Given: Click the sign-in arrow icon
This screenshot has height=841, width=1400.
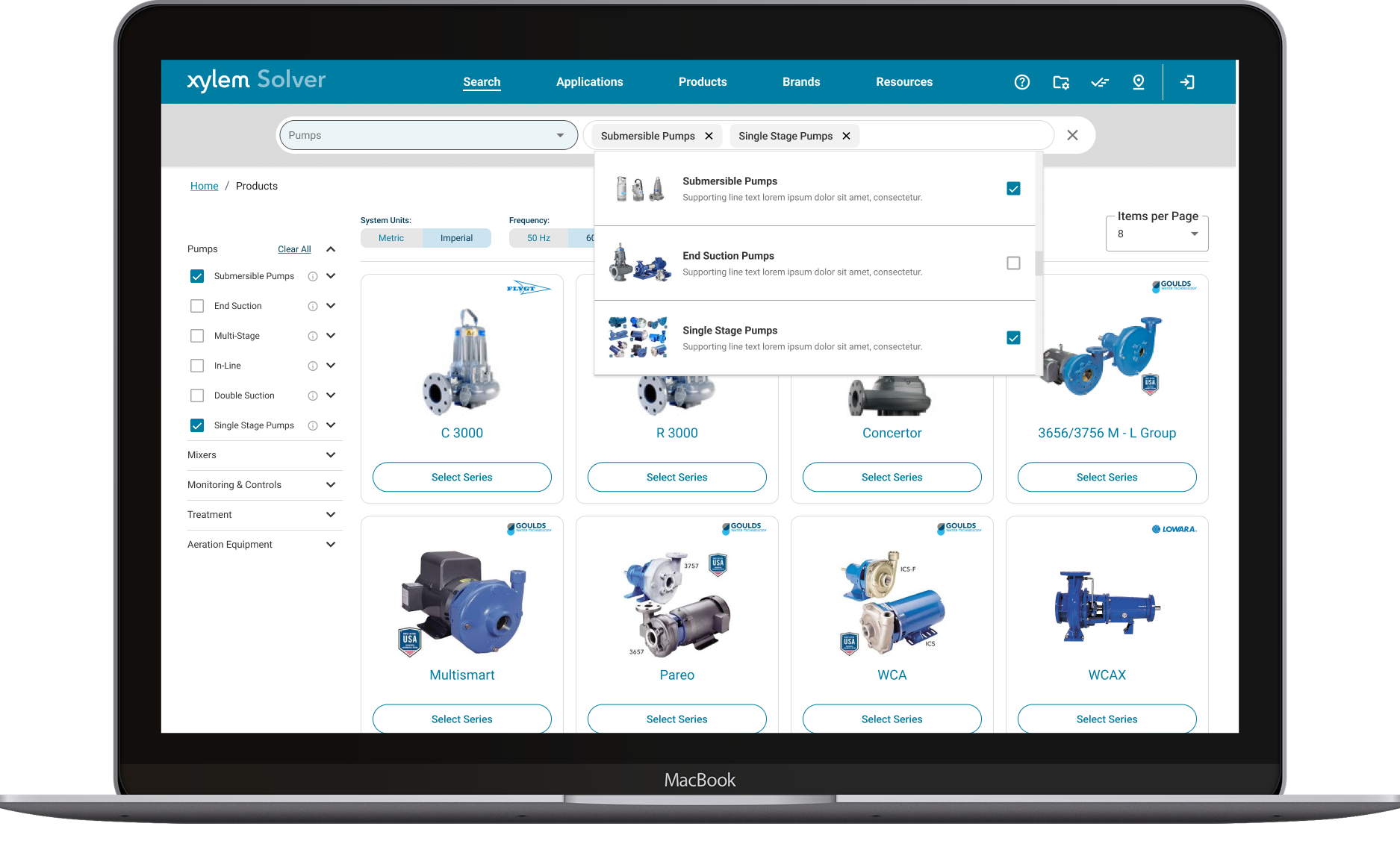Looking at the screenshot, I should [x=1187, y=82].
